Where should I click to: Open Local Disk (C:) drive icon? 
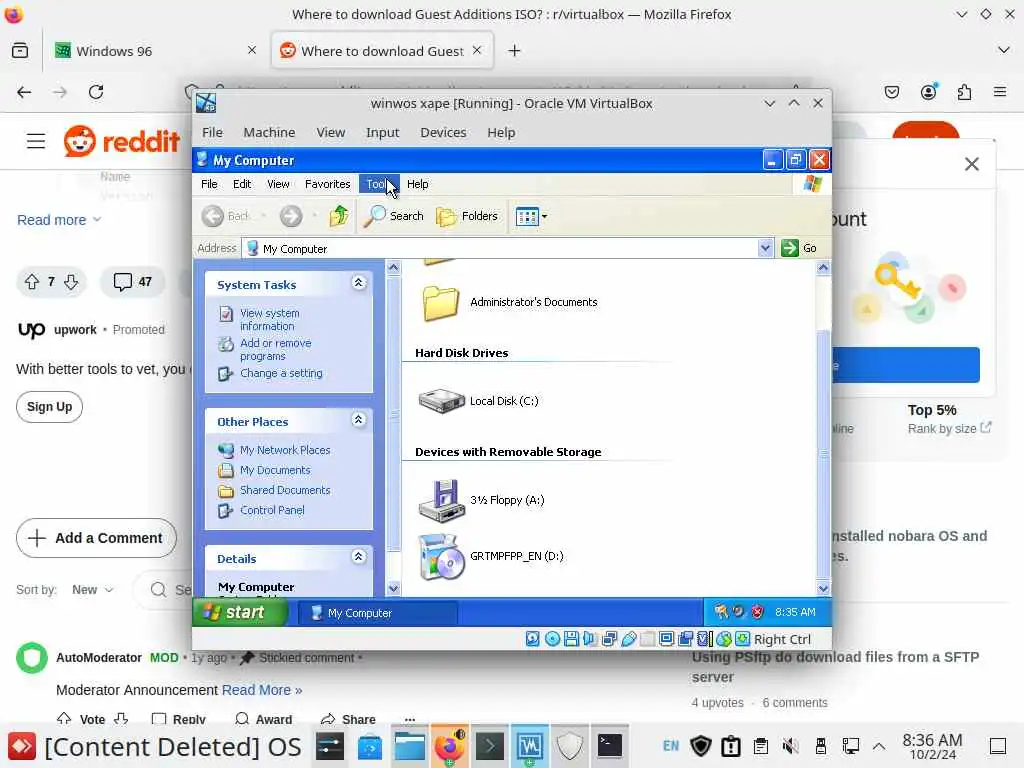(x=441, y=400)
